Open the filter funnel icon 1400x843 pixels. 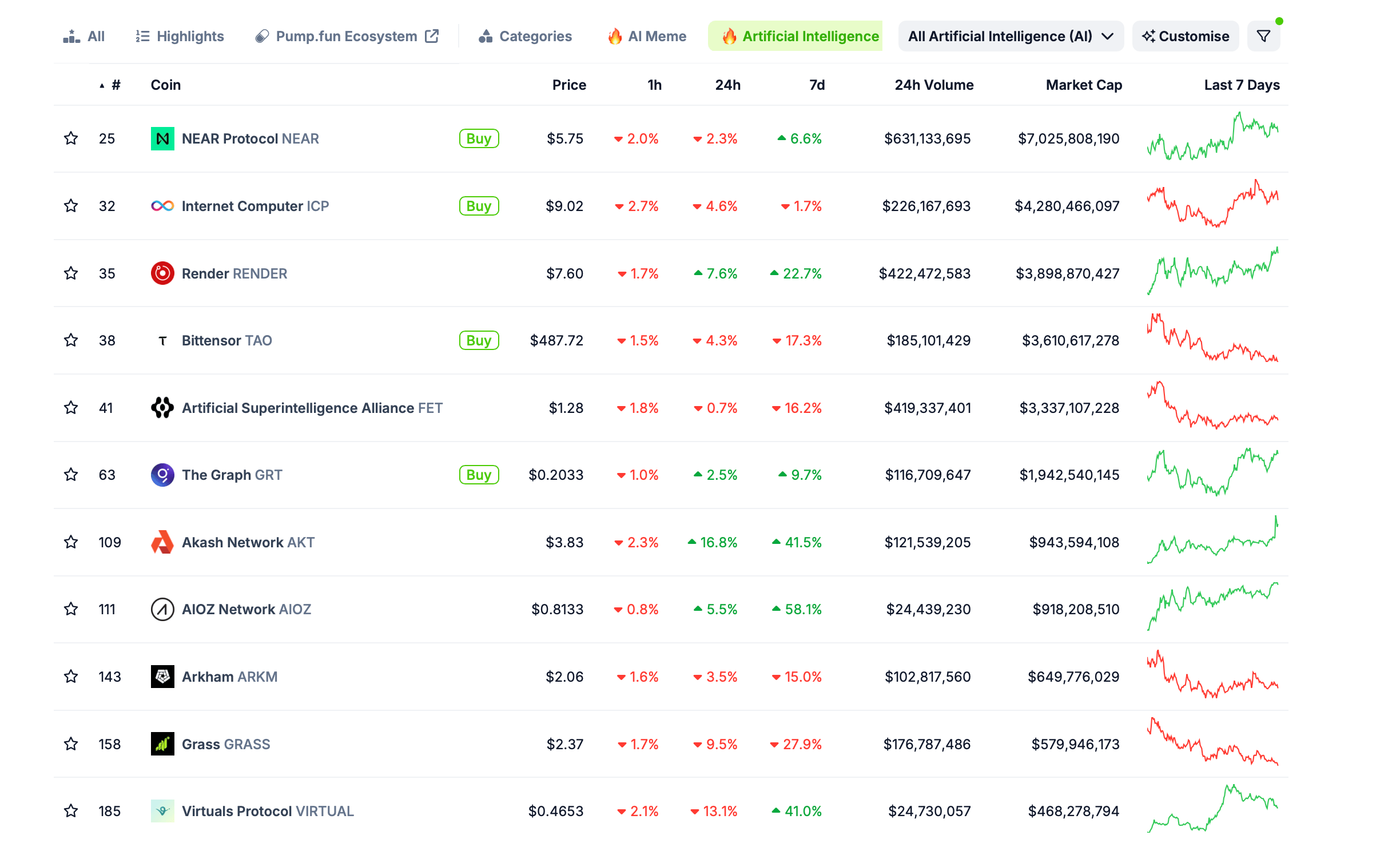click(1263, 36)
